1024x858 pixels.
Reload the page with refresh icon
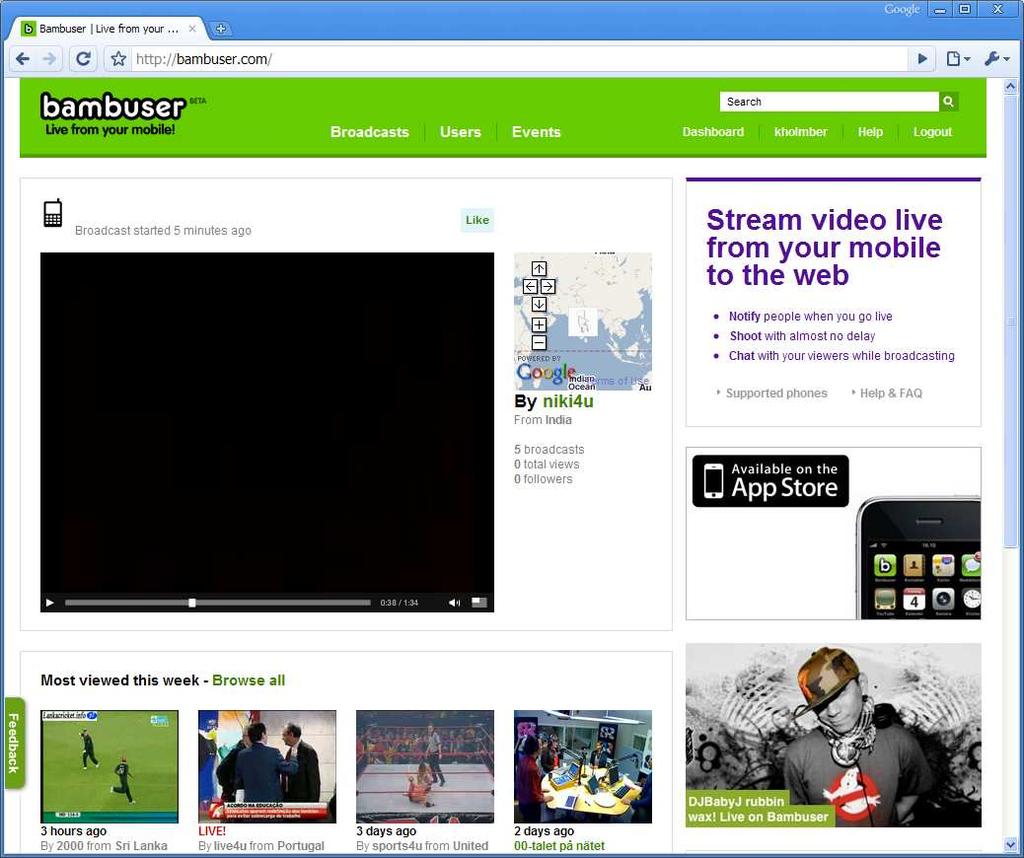coord(84,59)
